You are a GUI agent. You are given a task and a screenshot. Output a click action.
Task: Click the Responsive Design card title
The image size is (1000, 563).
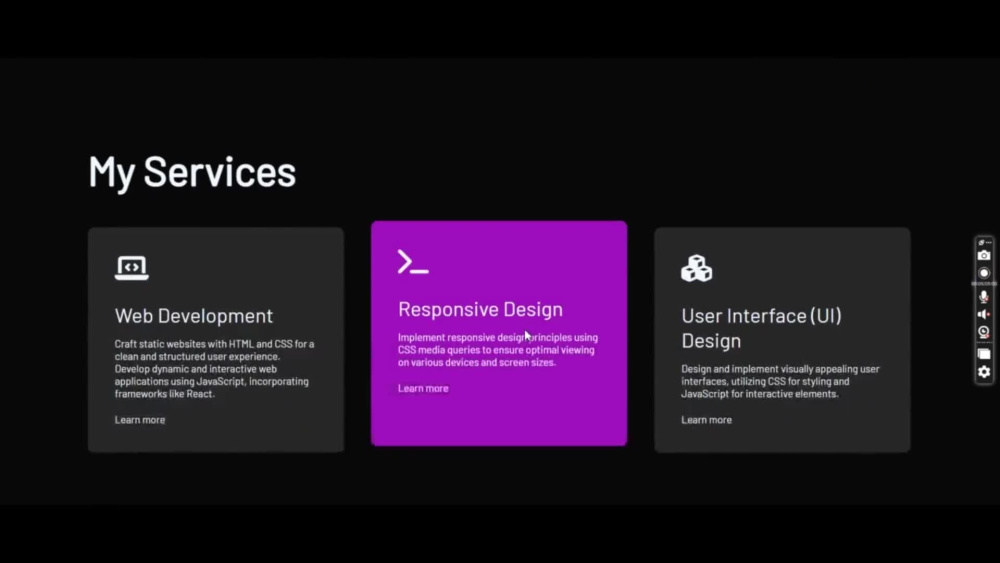click(480, 309)
